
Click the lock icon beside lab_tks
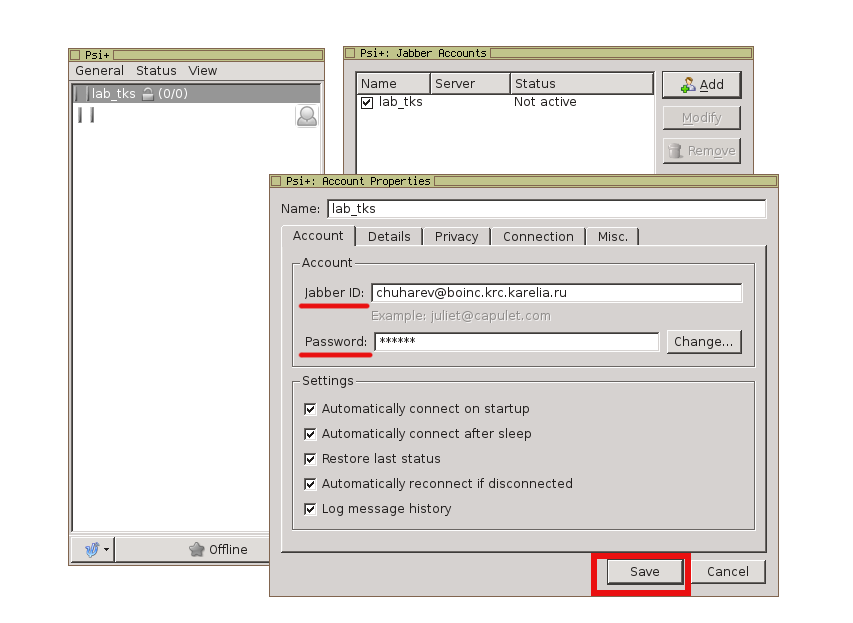(147, 94)
